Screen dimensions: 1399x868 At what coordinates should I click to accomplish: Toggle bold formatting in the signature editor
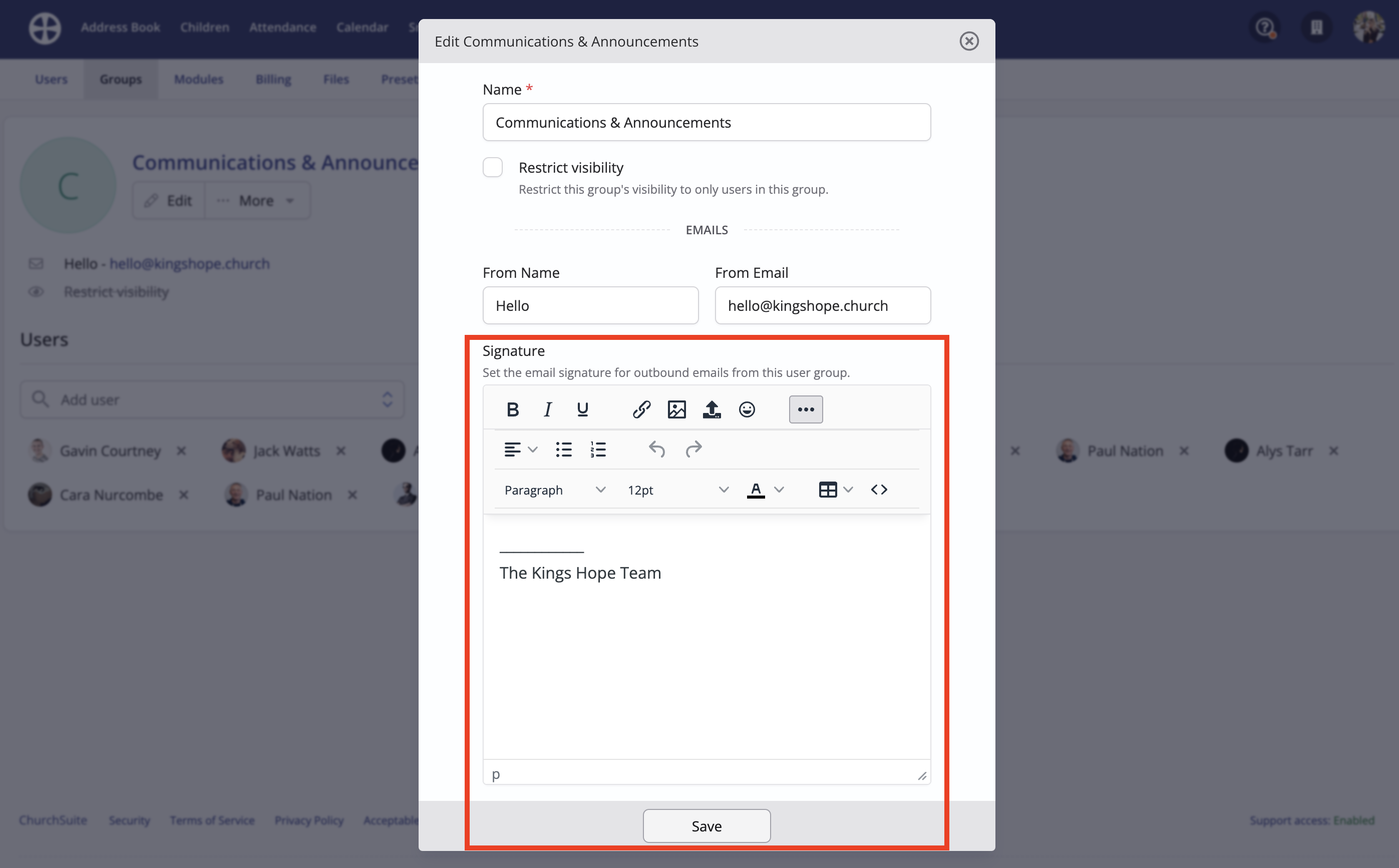(512, 409)
